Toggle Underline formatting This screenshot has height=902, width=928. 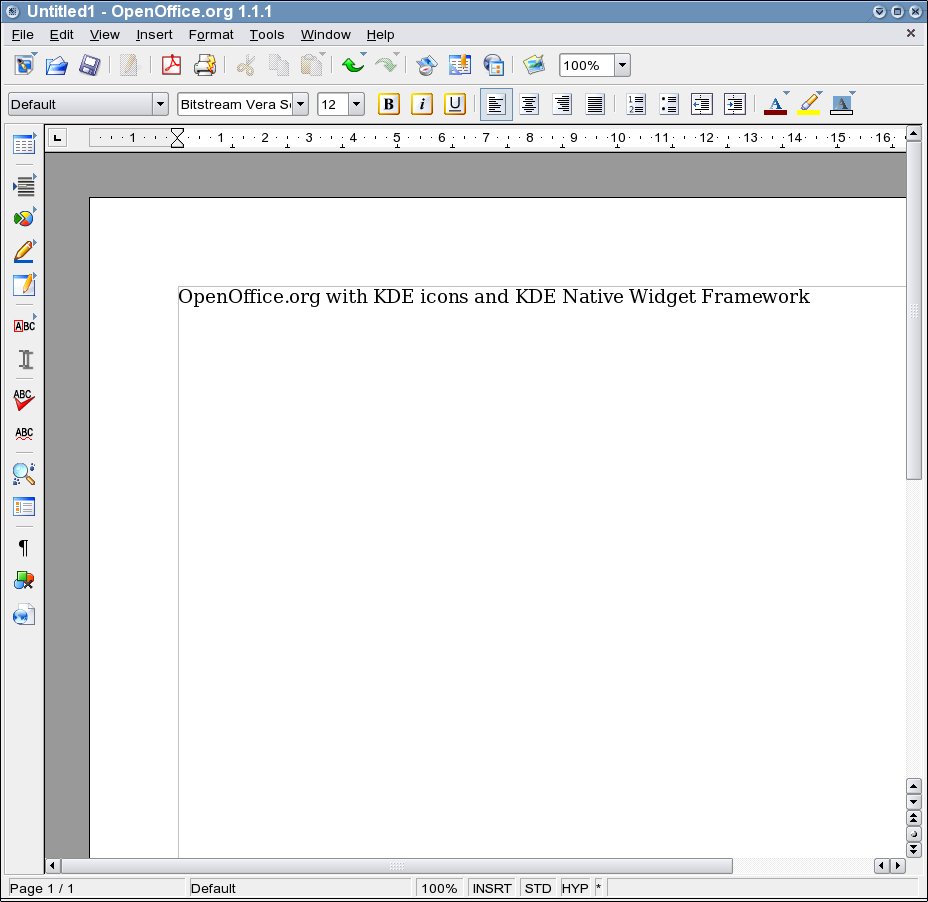point(455,104)
